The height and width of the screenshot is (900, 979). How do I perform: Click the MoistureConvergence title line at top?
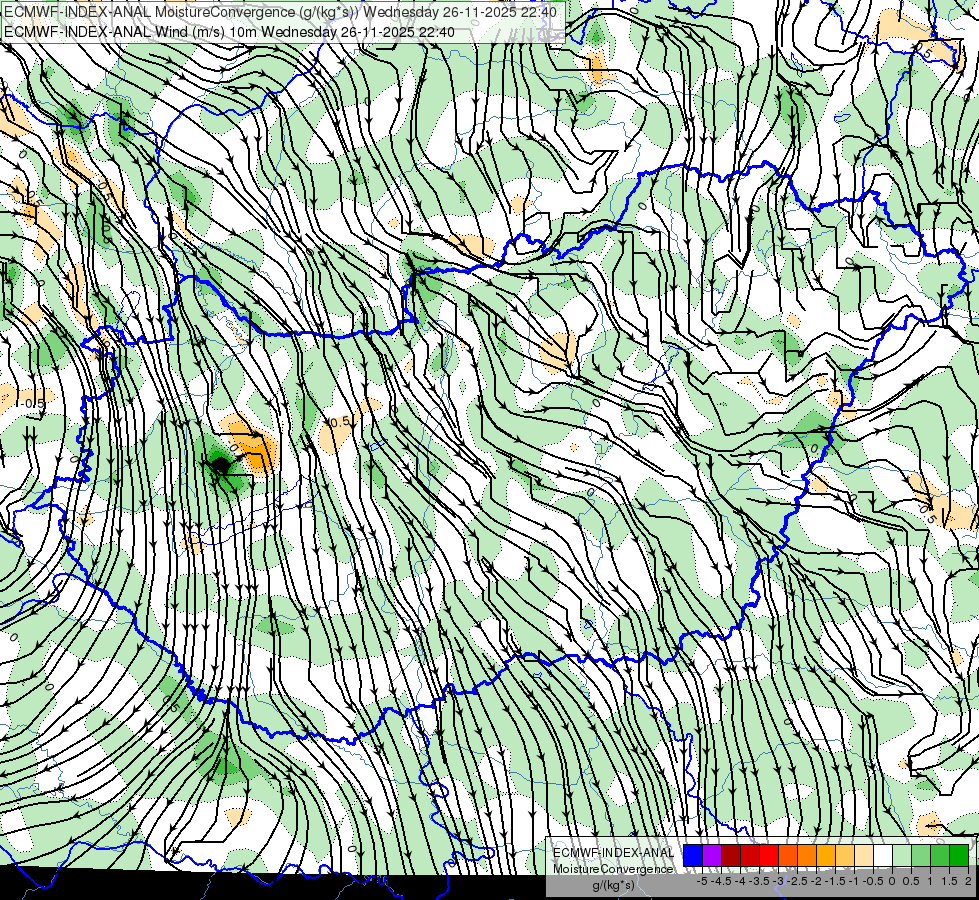pyautogui.click(x=280, y=12)
